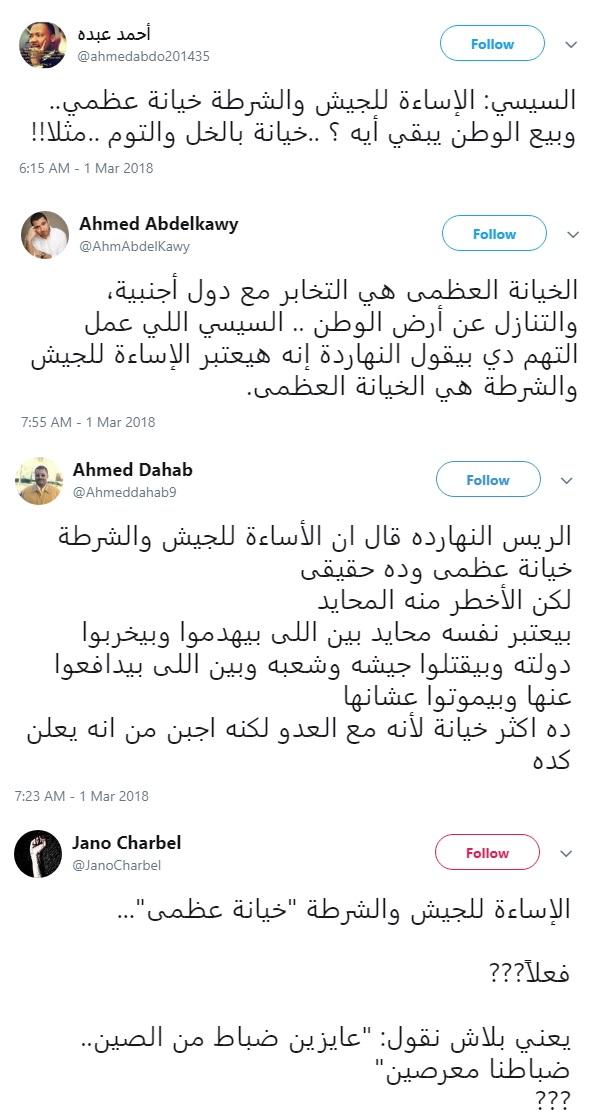Open Ahmed Abdelkawy's profile avatar
Image resolution: width=601 pixels, height=1120 pixels.
coord(45,235)
